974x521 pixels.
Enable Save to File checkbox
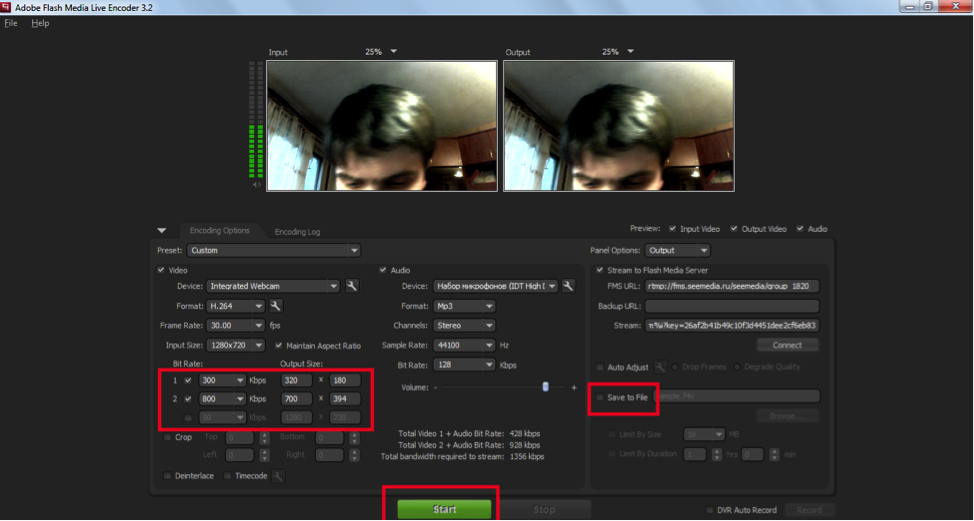pyautogui.click(x=599, y=397)
